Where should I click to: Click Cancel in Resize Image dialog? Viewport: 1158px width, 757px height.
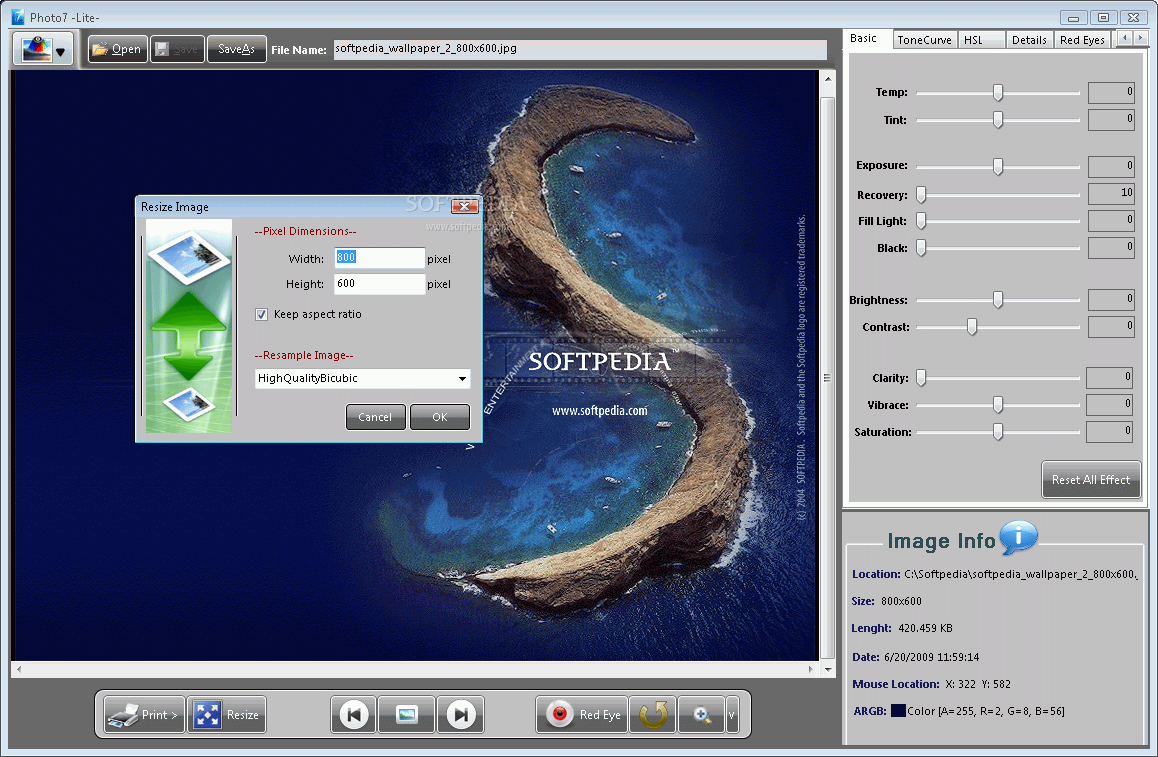pyautogui.click(x=375, y=417)
